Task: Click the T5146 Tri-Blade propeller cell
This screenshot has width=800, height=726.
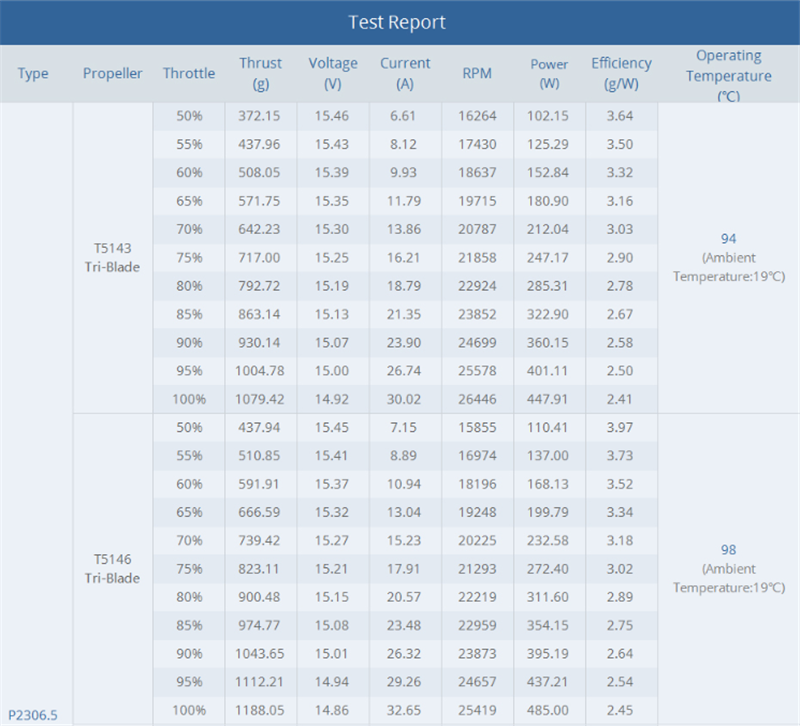Action: [112, 569]
